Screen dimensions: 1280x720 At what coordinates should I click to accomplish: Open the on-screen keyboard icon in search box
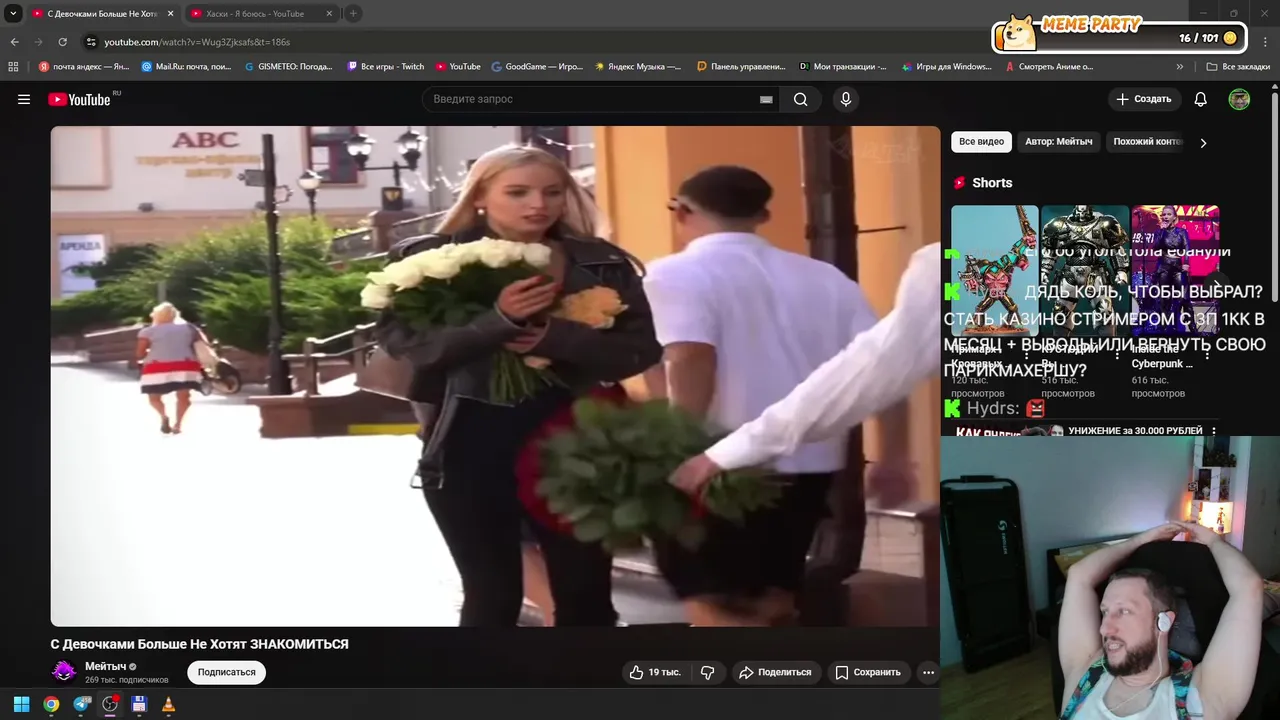pyautogui.click(x=766, y=99)
